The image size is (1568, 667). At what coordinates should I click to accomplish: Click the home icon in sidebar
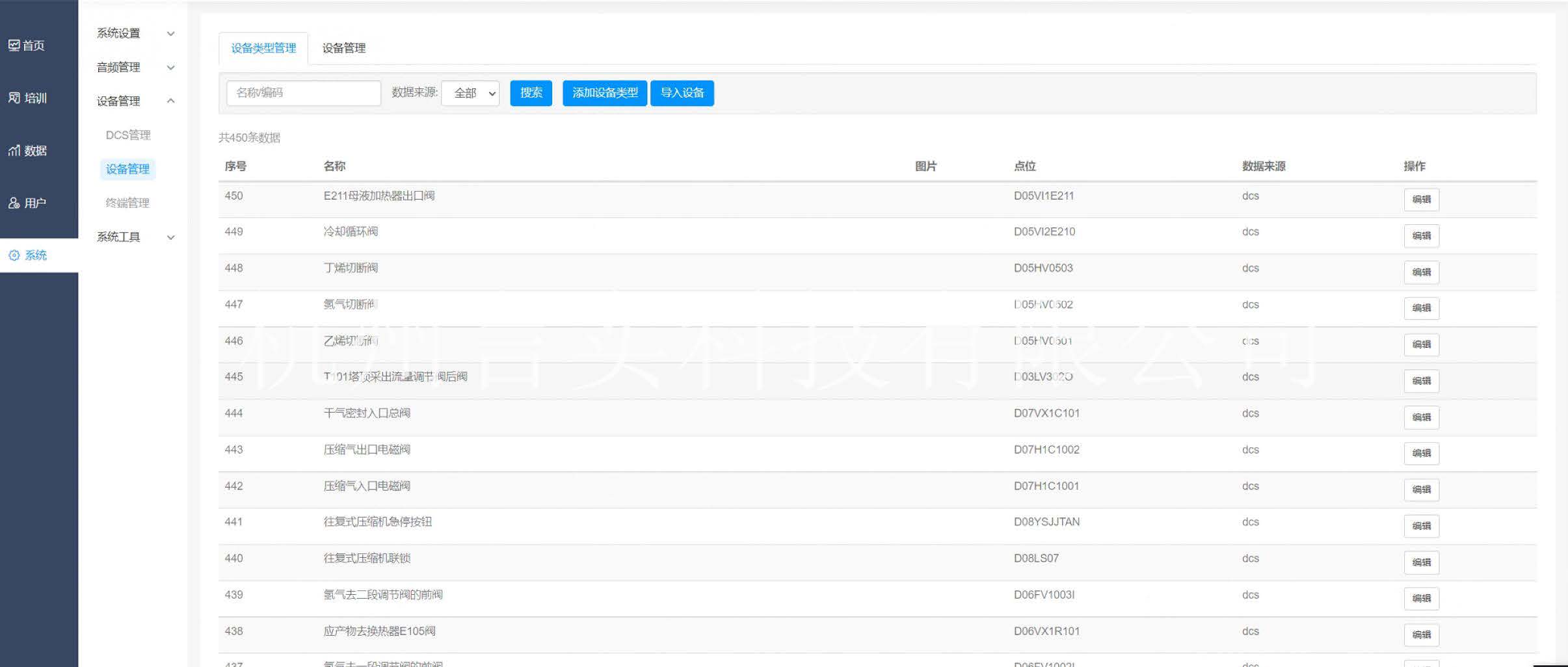(14, 46)
